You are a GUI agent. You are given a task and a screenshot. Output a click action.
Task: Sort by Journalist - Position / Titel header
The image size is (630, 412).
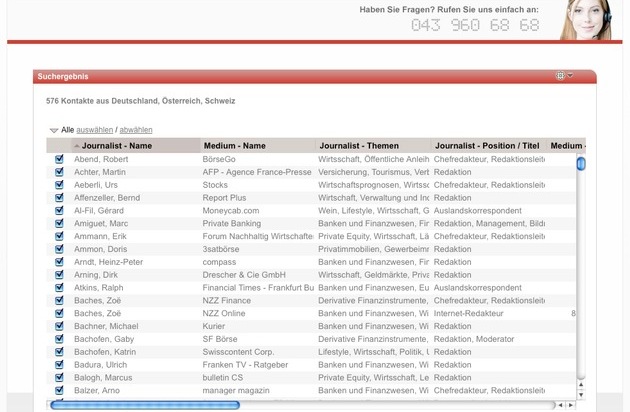487,146
